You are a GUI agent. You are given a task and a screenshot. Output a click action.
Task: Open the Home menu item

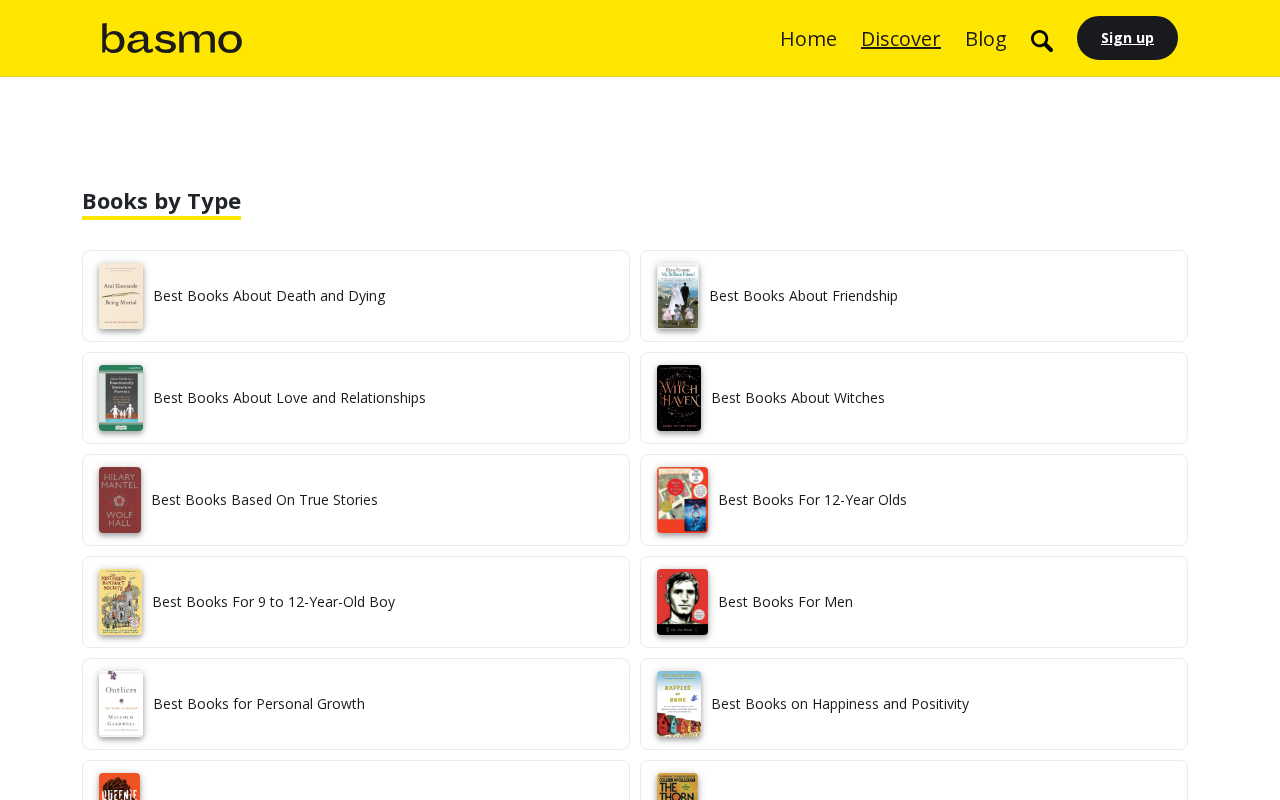coord(808,39)
